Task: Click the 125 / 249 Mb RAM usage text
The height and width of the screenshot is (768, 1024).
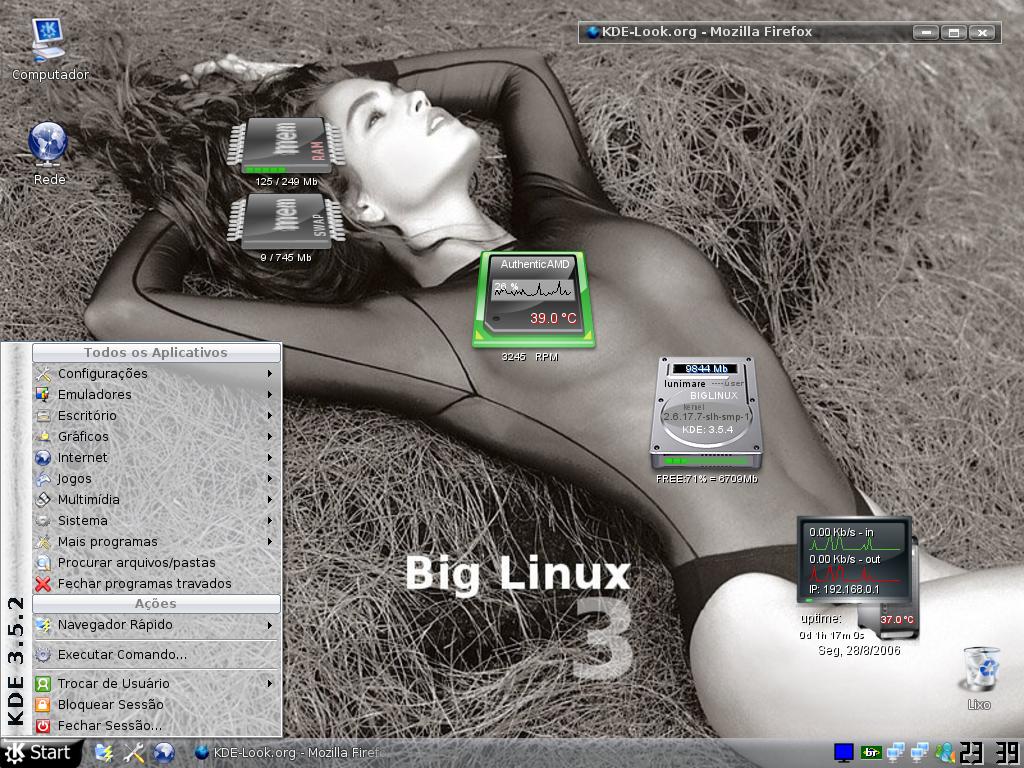Action: point(286,182)
